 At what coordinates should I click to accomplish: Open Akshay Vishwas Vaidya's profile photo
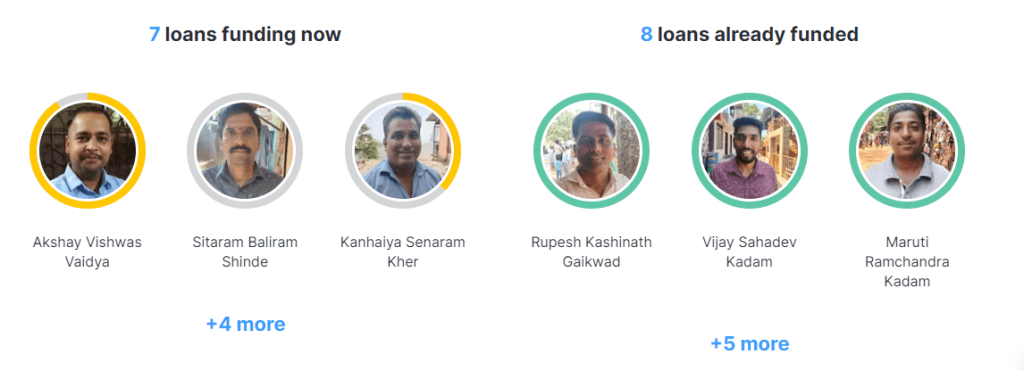pos(88,151)
